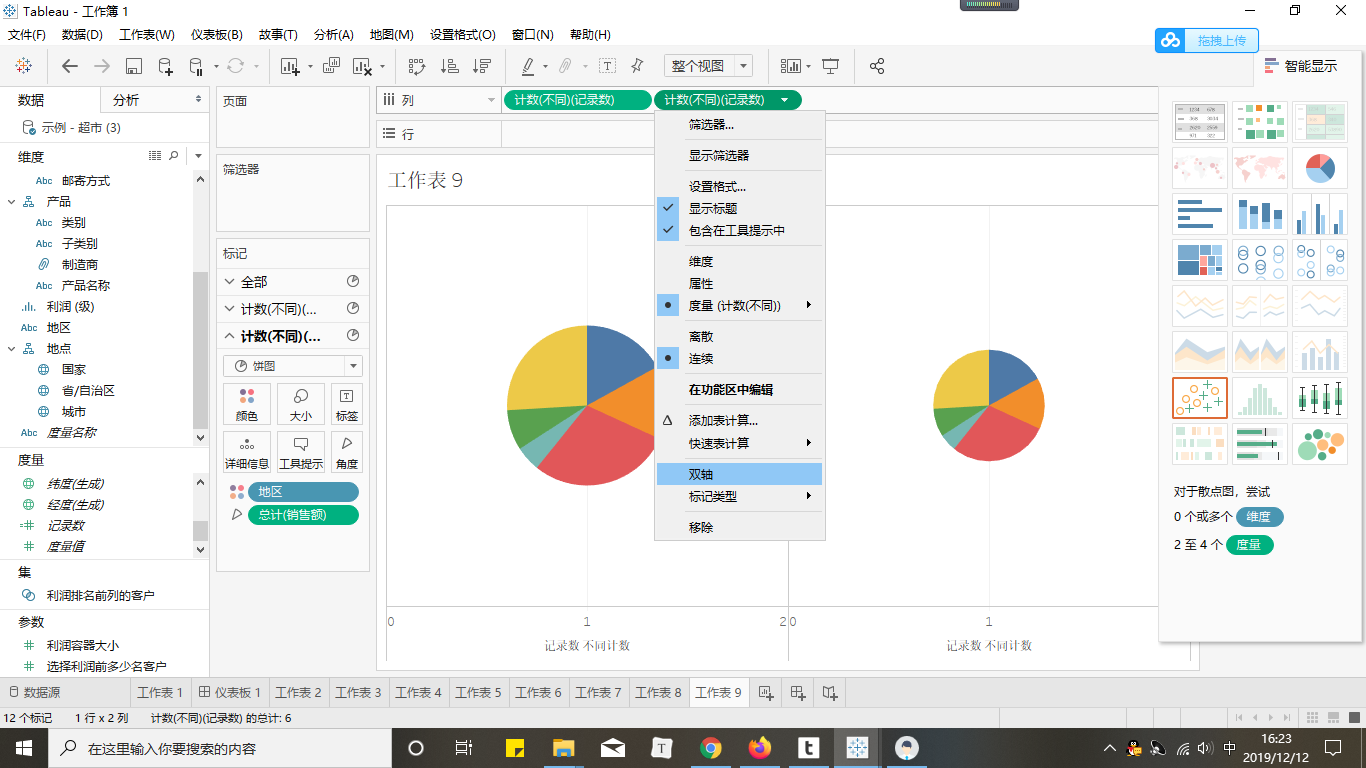Screen dimensions: 1366x768
Task: Click the 角度 button on the marks card
Action: [x=347, y=452]
